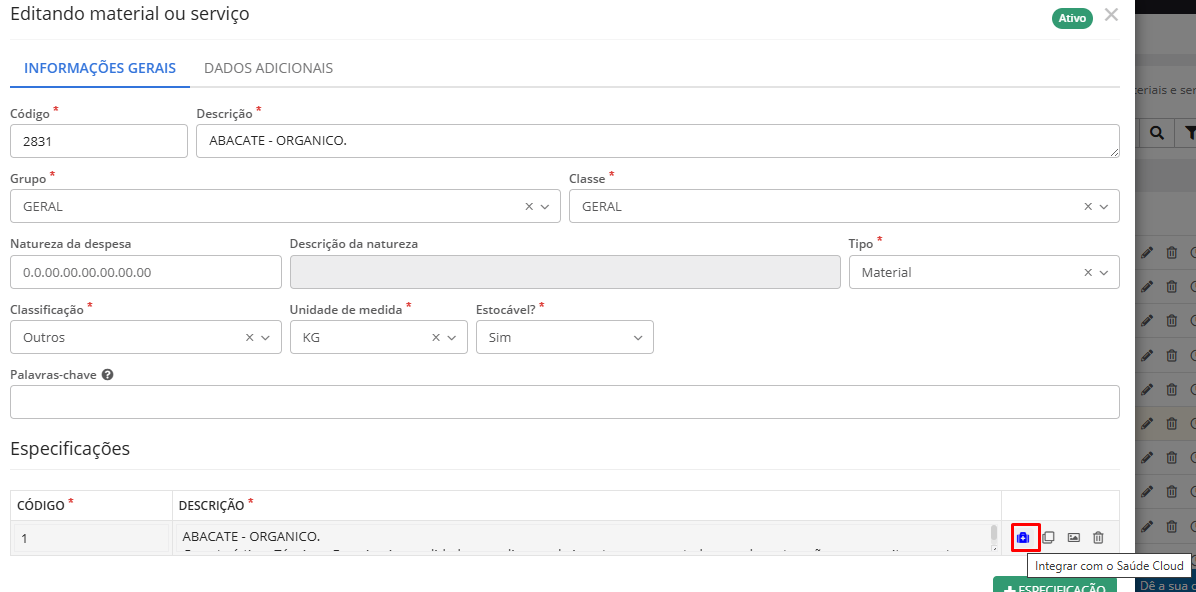Viewport: 1196px width, 592px height.
Task: Open the specification image icon
Action: pos(1073,538)
